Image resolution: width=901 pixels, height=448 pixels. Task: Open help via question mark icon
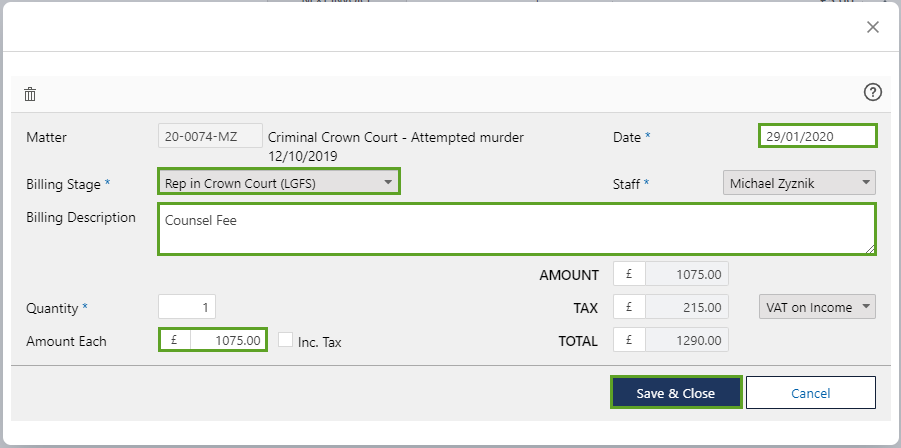872,92
